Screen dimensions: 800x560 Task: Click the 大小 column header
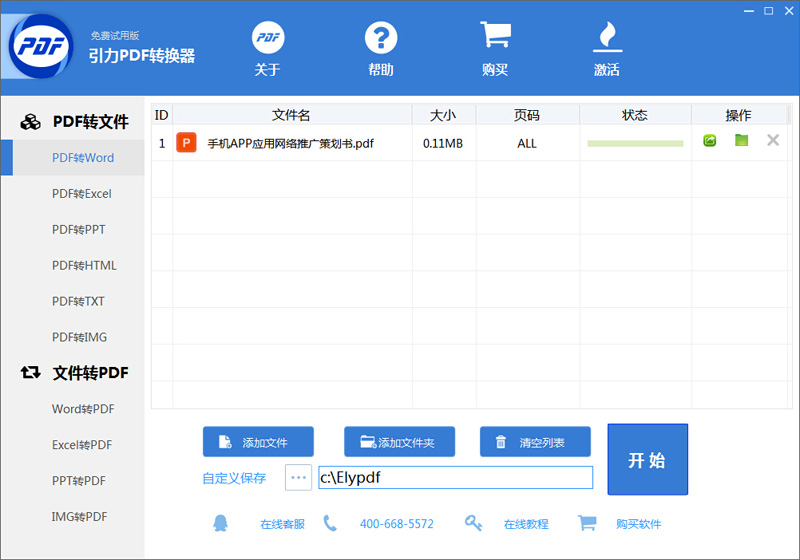pos(444,115)
